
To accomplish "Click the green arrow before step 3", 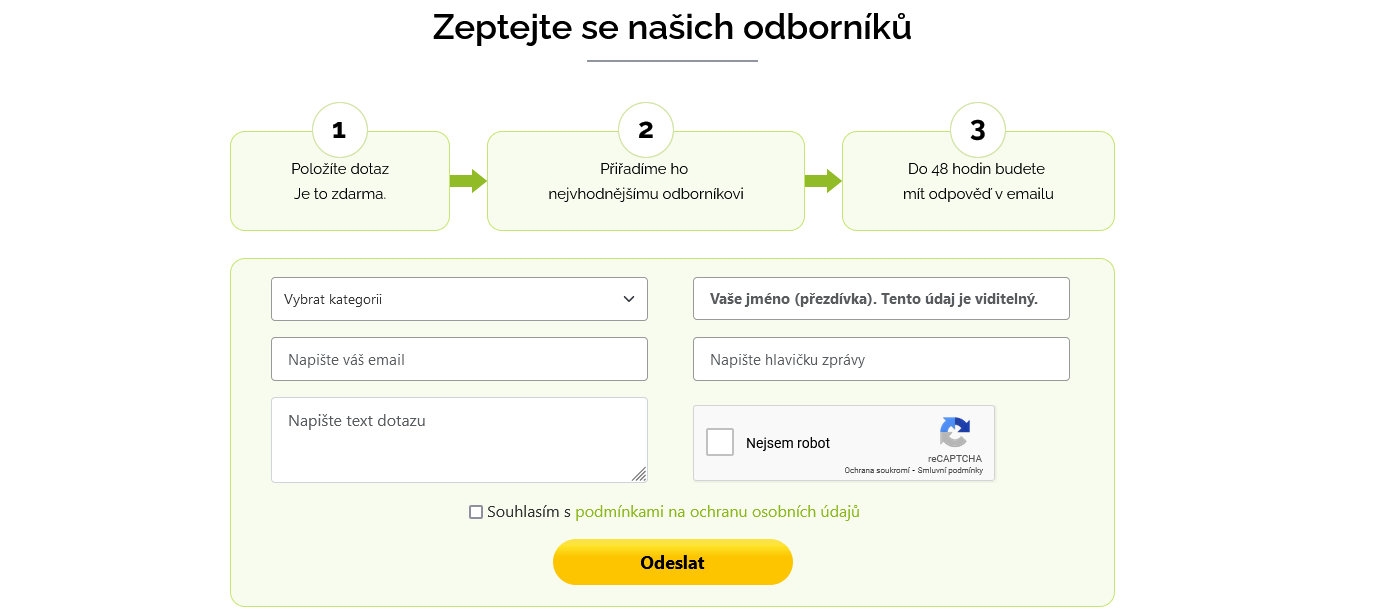I will [x=823, y=181].
